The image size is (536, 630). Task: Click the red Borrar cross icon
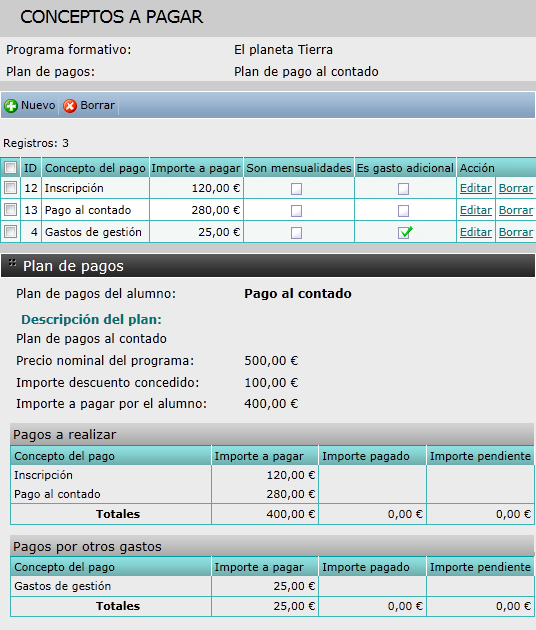click(70, 106)
